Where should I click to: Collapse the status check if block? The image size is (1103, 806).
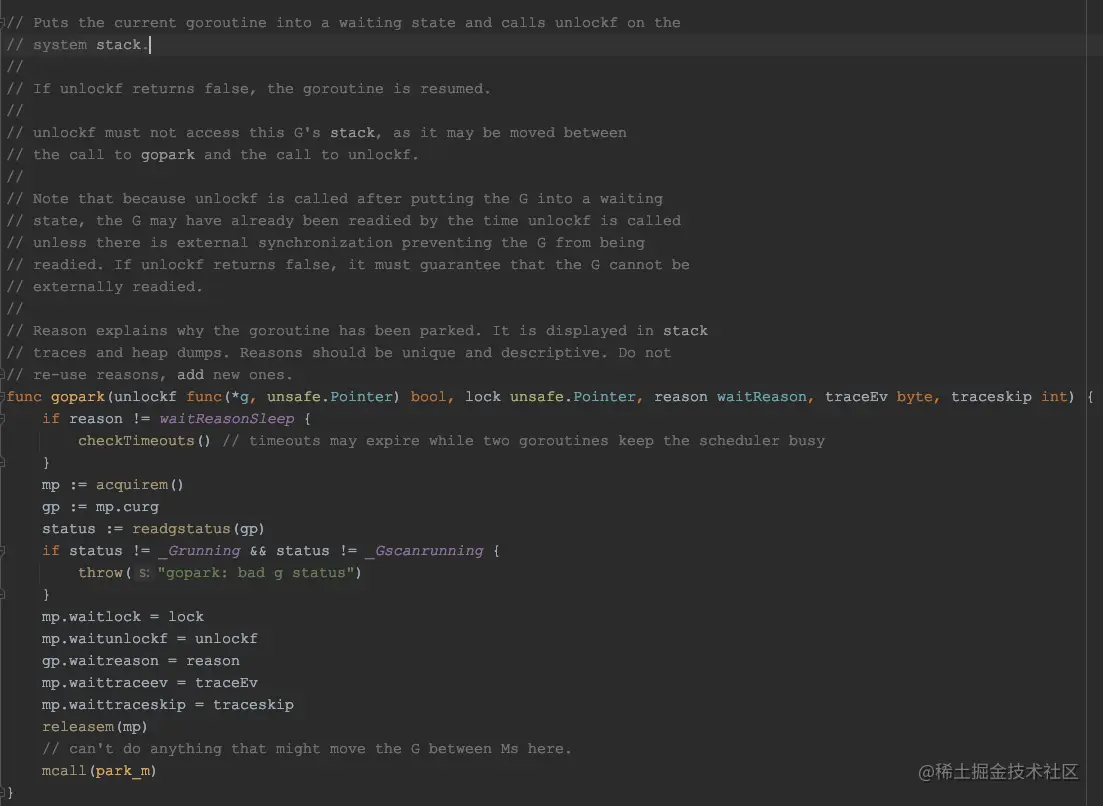click(5, 550)
